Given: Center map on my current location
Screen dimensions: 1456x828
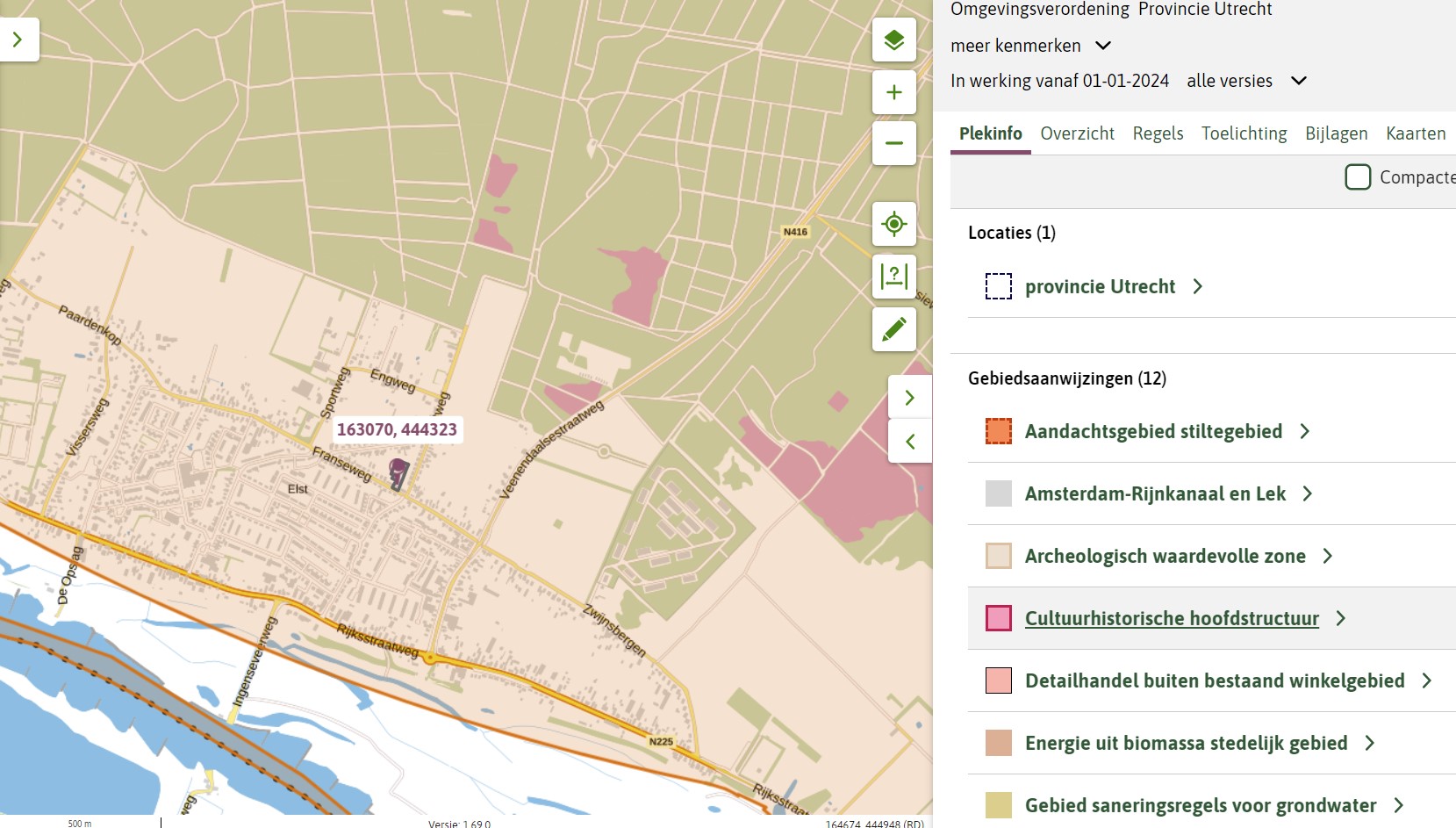Looking at the screenshot, I should [x=893, y=224].
